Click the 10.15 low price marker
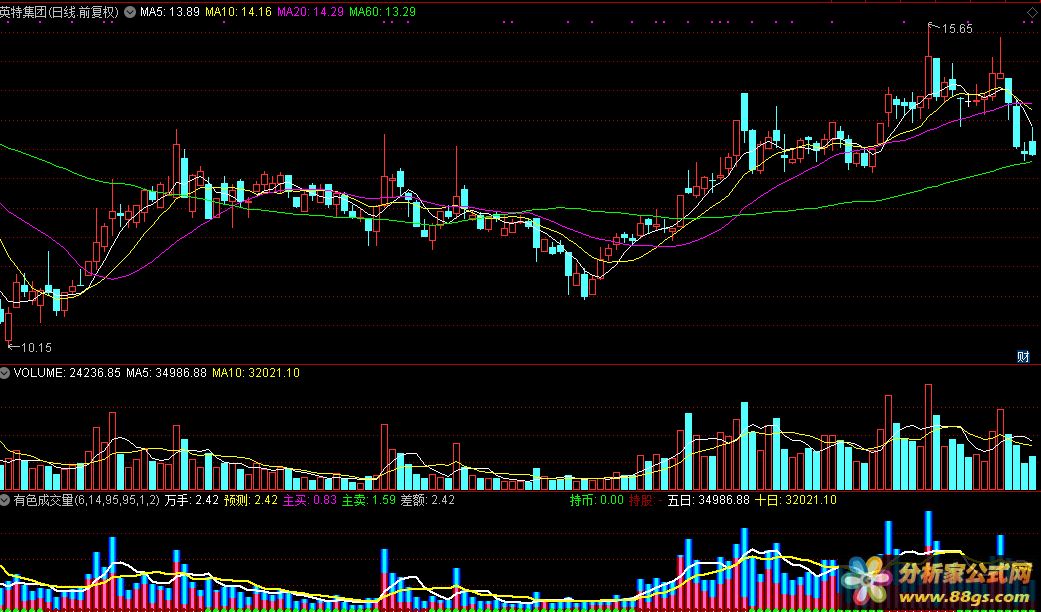The width and height of the screenshot is (1041, 612). tap(36, 347)
